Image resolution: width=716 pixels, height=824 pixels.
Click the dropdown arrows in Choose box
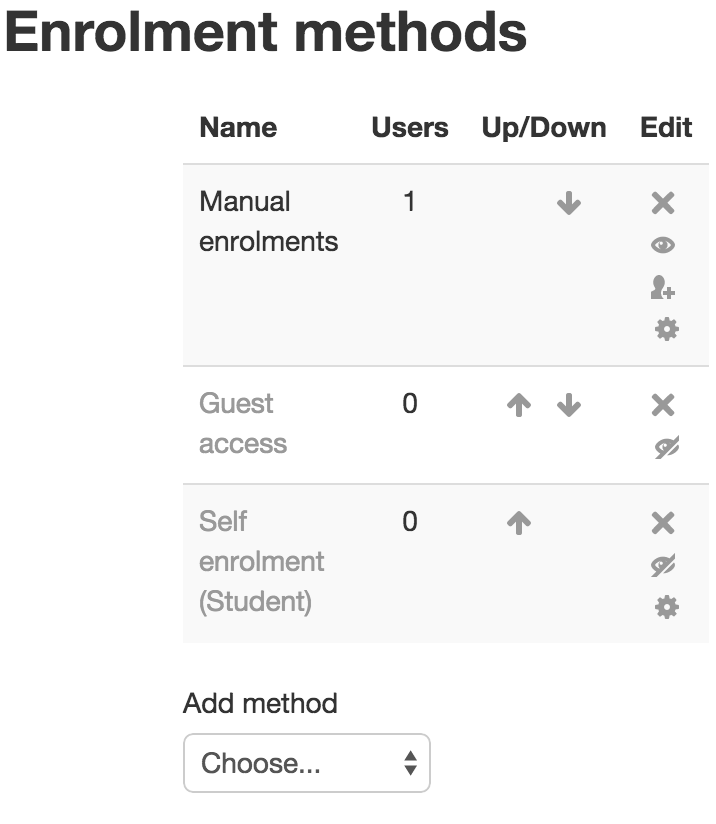[411, 763]
